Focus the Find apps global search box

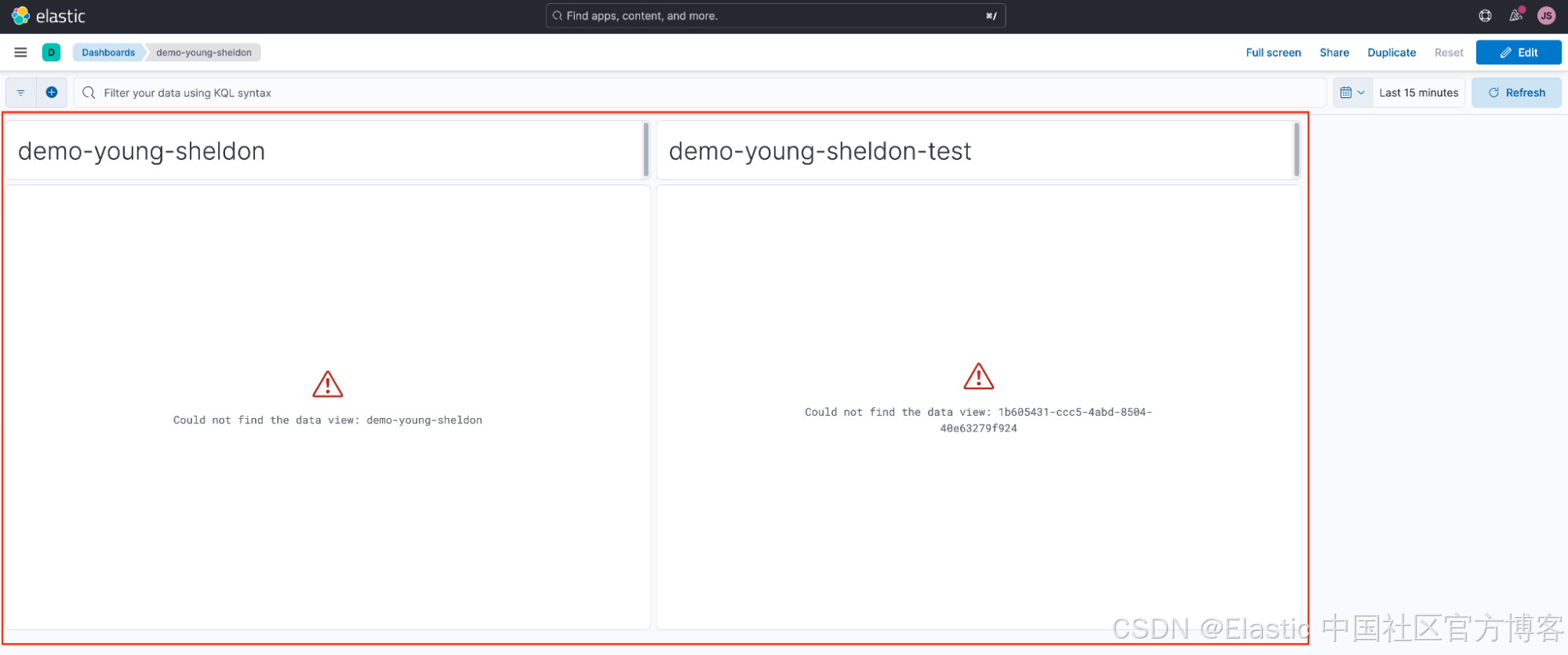pos(776,16)
